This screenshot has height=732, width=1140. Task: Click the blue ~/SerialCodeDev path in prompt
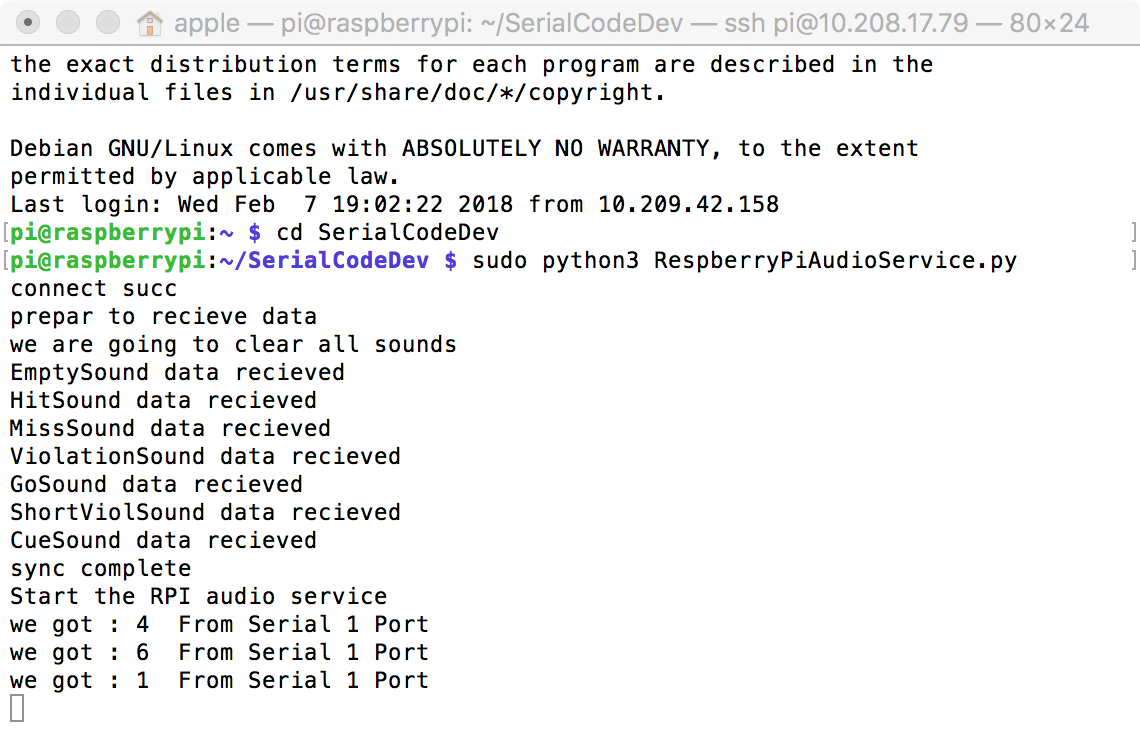(x=324, y=261)
